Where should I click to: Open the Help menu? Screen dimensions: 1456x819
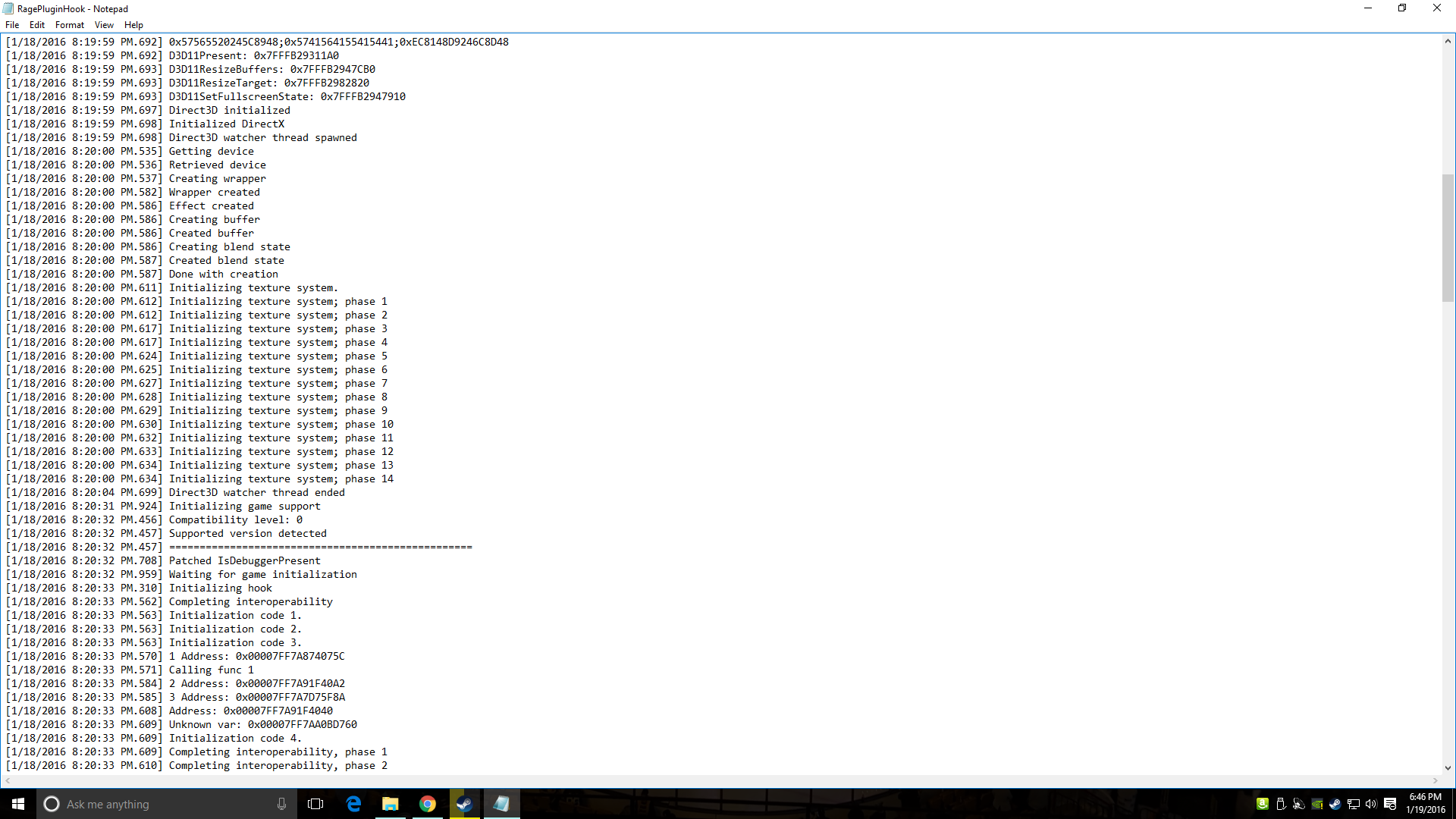(133, 25)
